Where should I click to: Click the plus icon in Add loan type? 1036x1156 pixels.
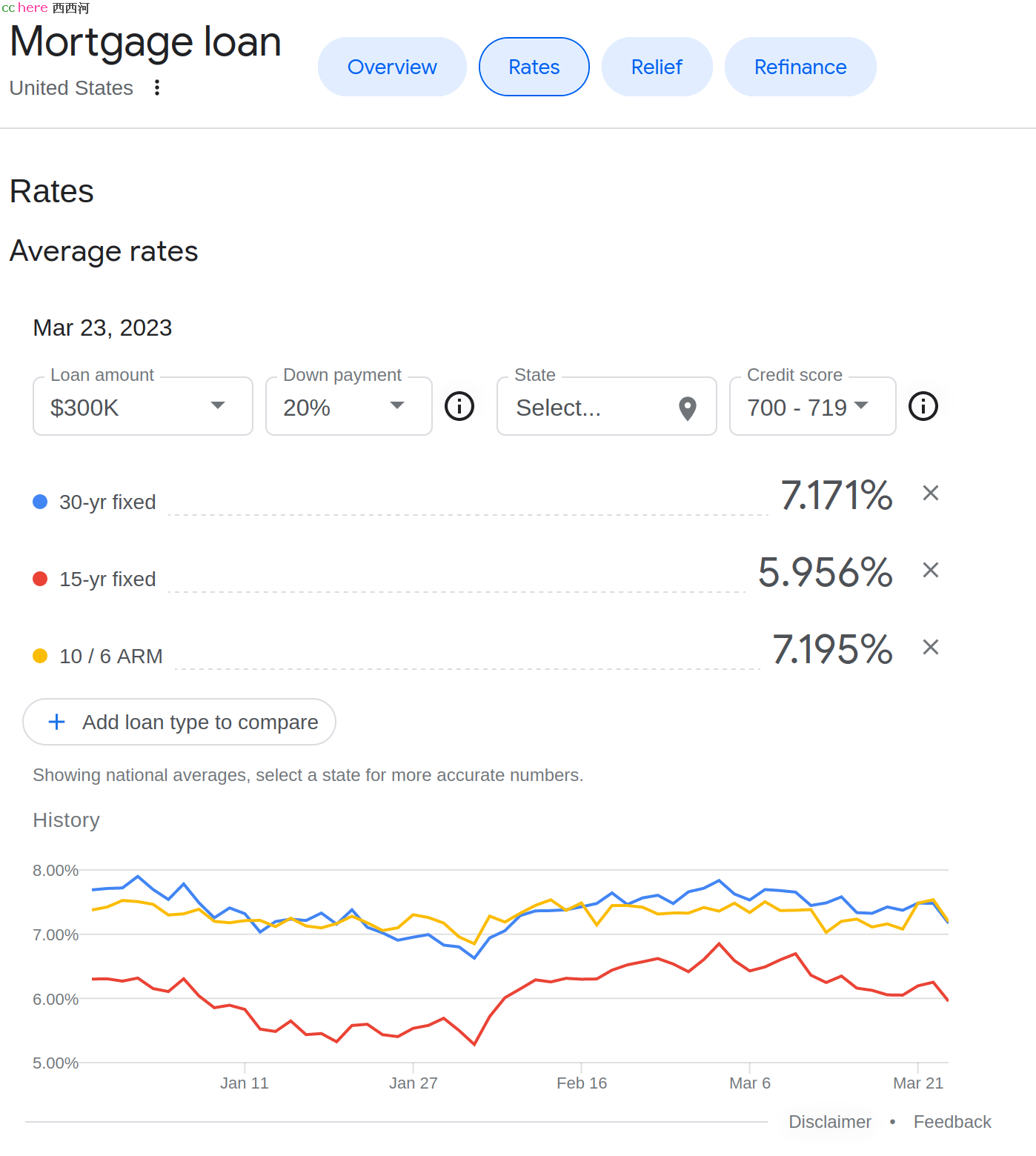coord(57,722)
